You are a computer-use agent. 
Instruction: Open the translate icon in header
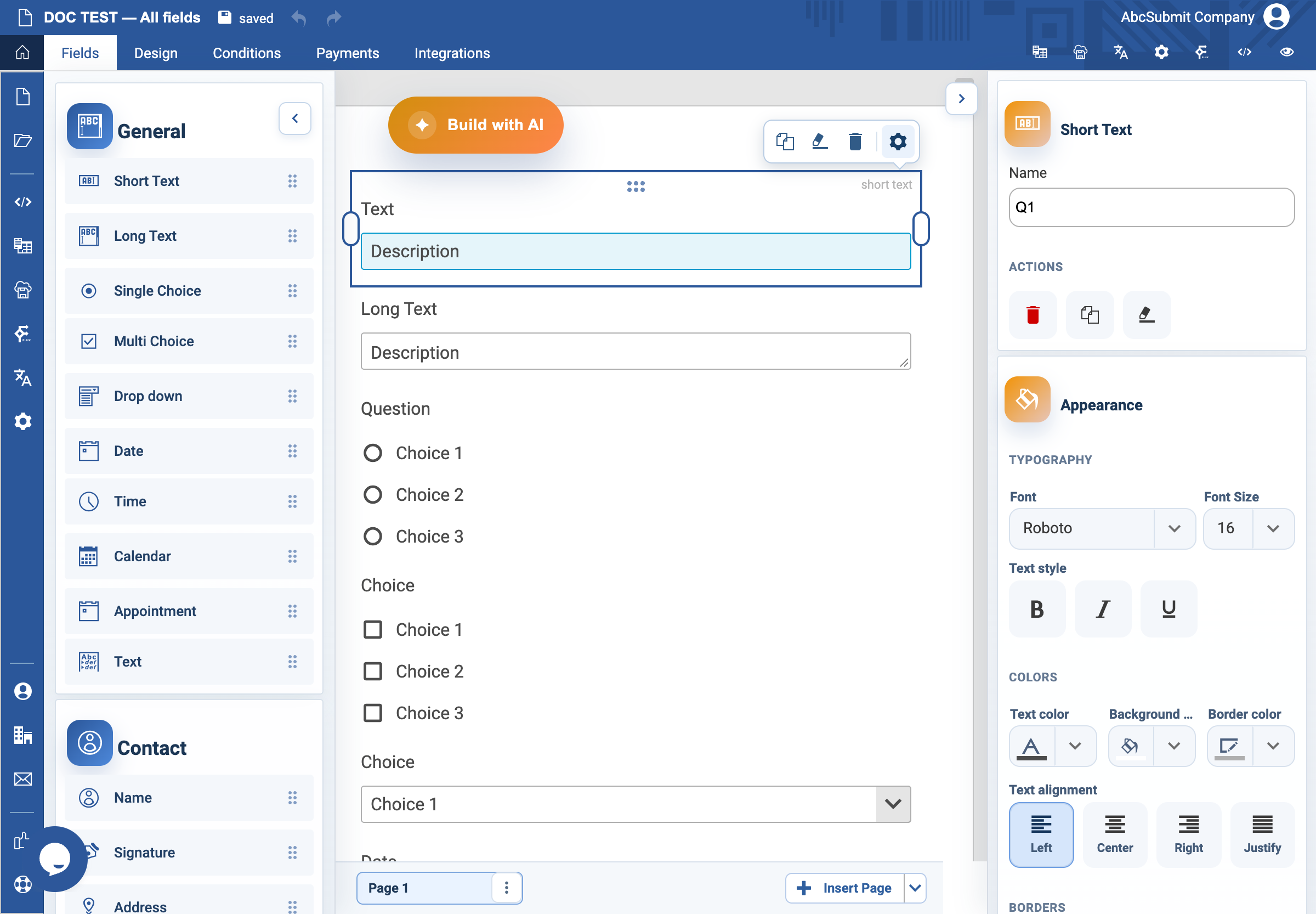(1121, 52)
